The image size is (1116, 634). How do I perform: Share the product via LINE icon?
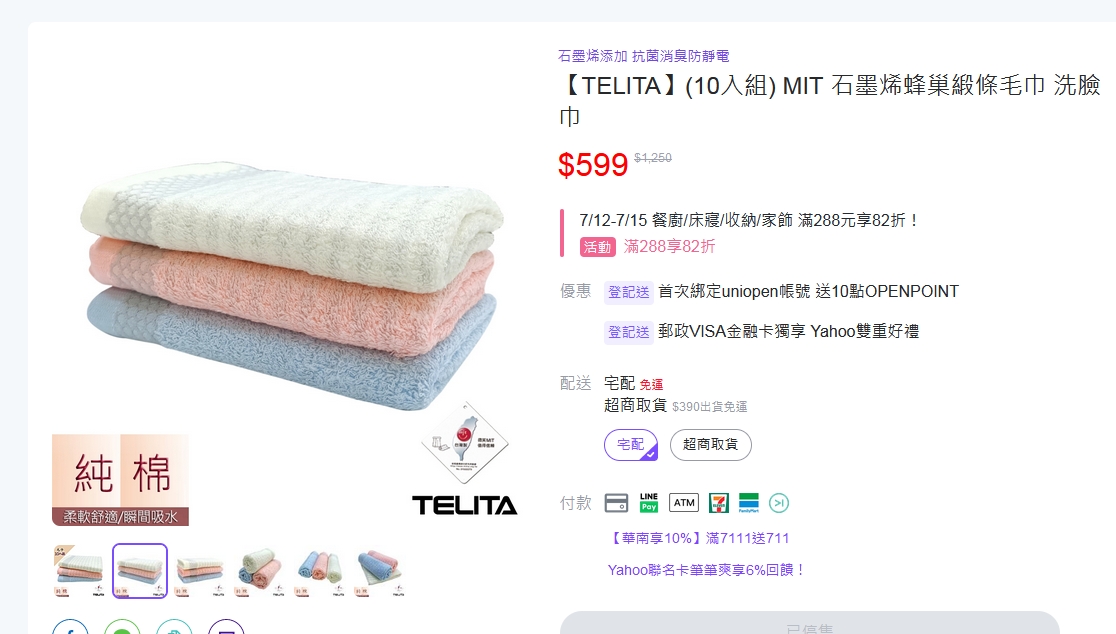(x=122, y=628)
